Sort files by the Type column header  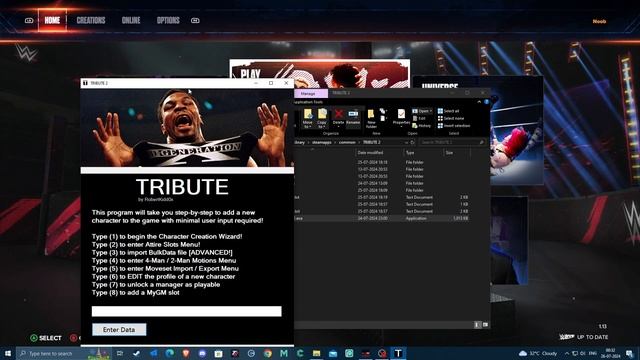(410, 153)
